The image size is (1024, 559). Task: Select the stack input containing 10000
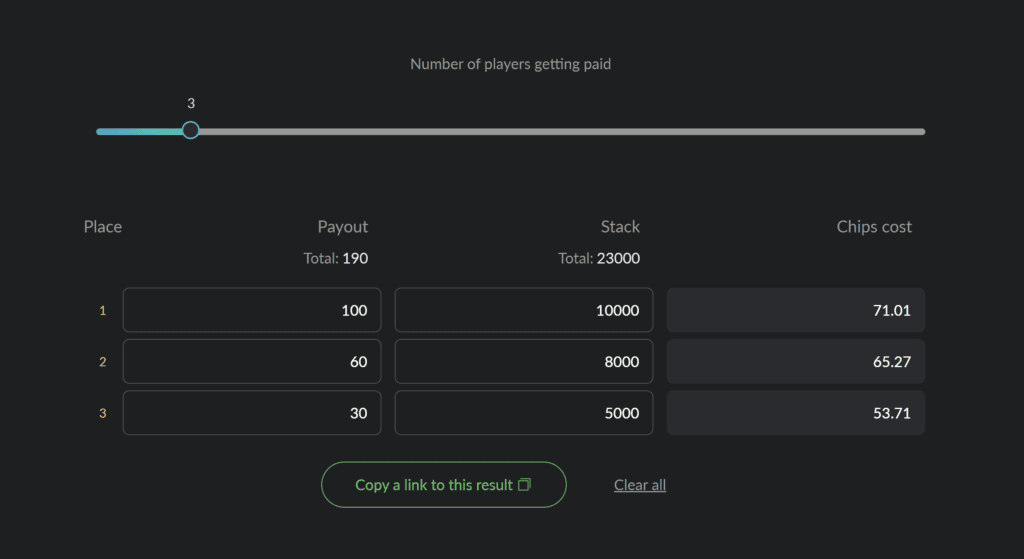click(524, 310)
